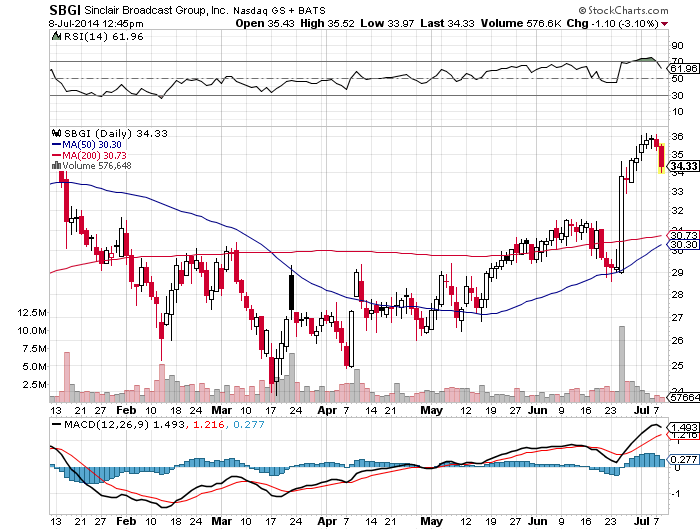The image size is (700, 530).
Task: Click the SBGI ticker symbol title
Action: click(65, 10)
